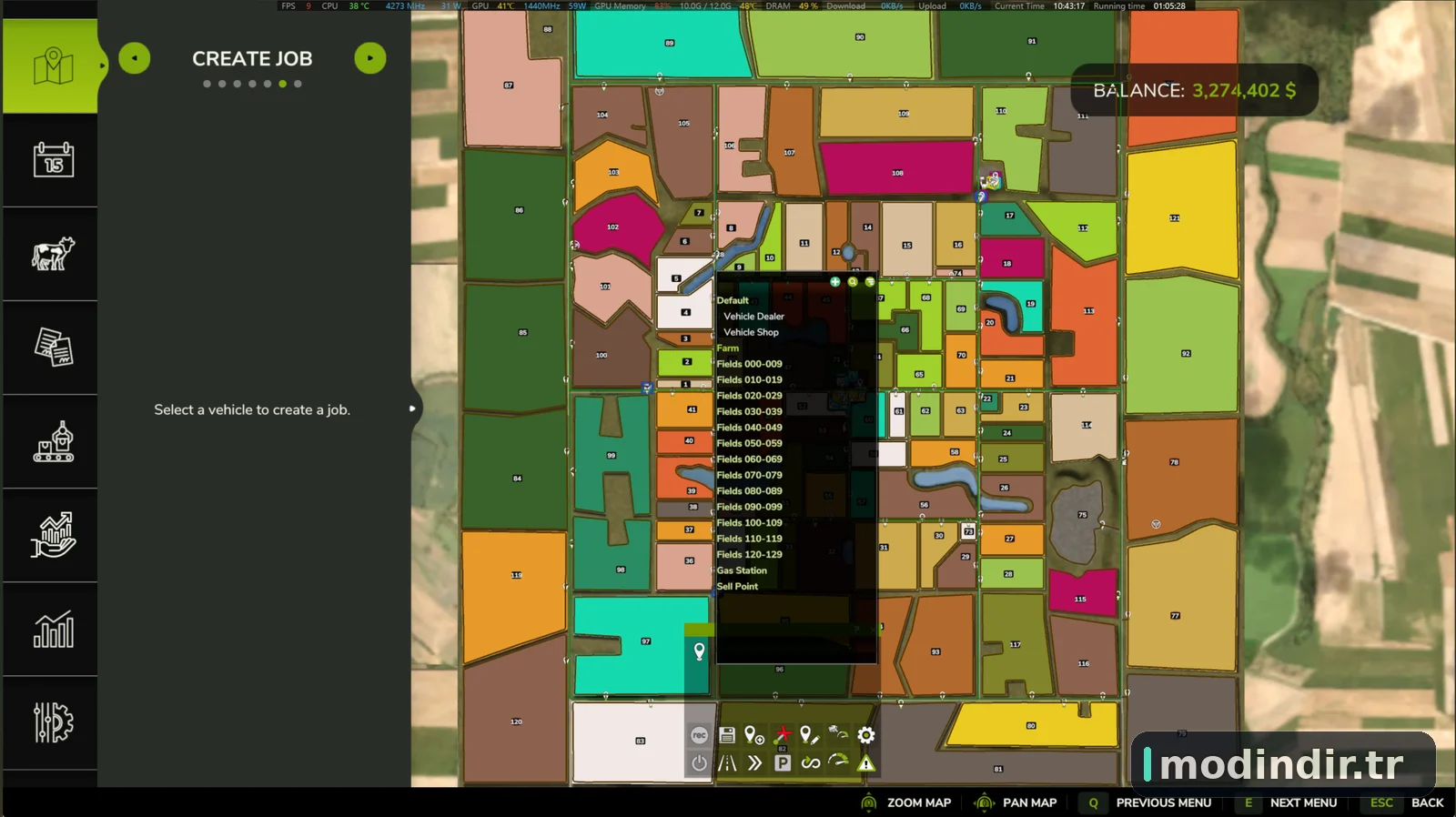Toggle the AutoDrive rec button
Screen dimensions: 1456x817
click(699, 735)
